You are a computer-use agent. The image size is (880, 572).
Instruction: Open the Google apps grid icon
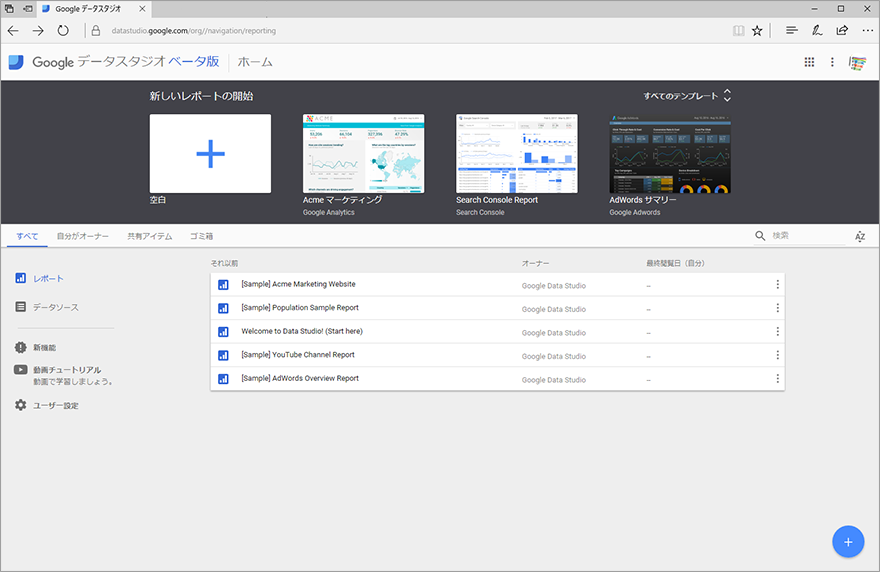pos(809,62)
